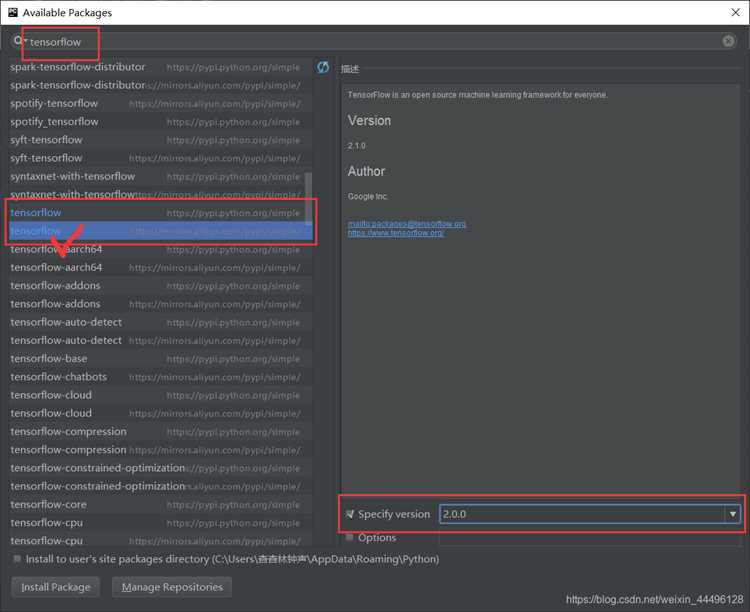The width and height of the screenshot is (750, 612).
Task: Enable install to user's site packages directory
Action: 17,559
